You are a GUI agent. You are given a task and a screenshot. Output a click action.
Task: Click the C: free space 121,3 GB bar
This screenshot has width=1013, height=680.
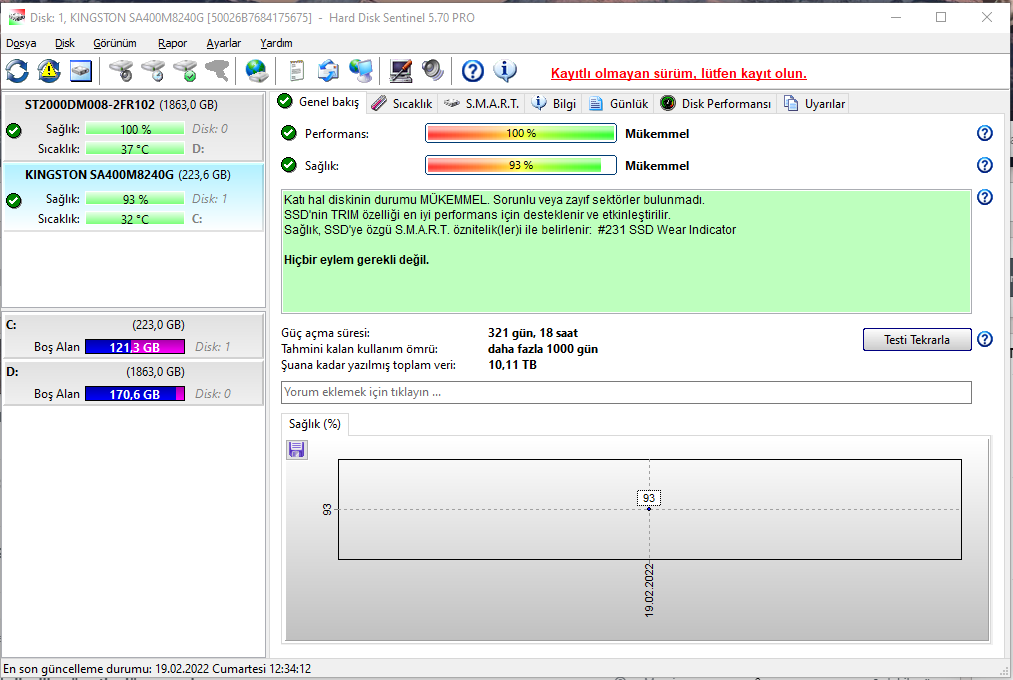tap(134, 347)
